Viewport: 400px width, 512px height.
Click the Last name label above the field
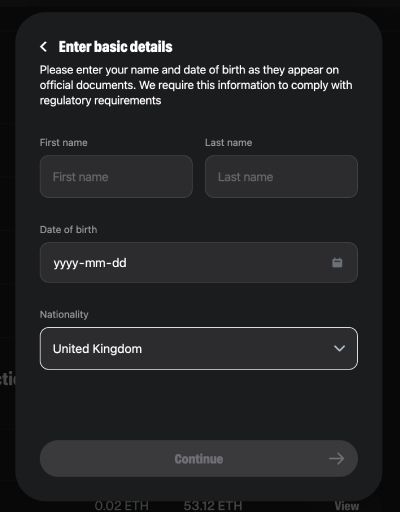tap(228, 143)
